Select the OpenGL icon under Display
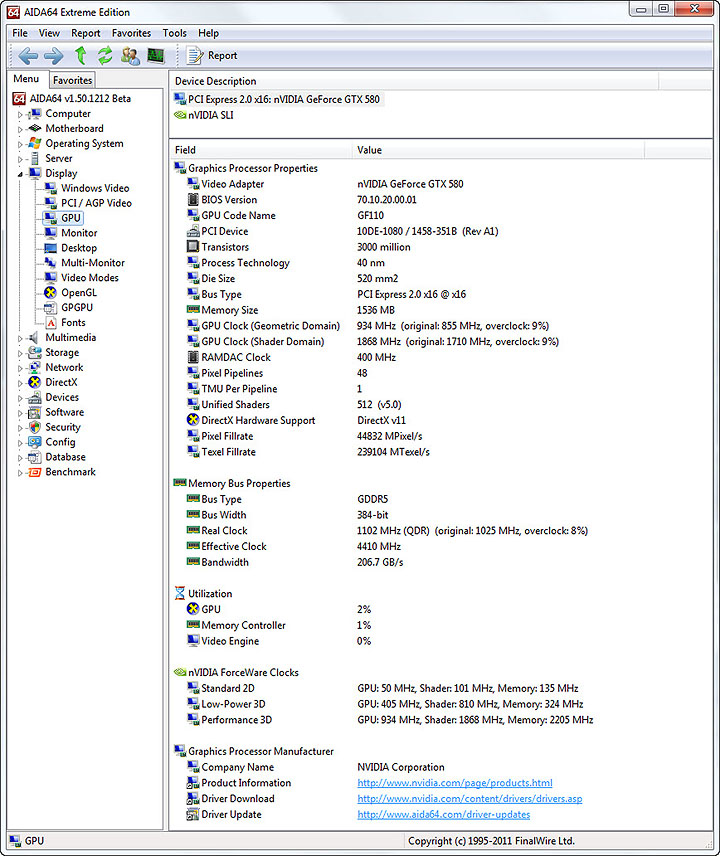This screenshot has height=856, width=720. coord(50,293)
